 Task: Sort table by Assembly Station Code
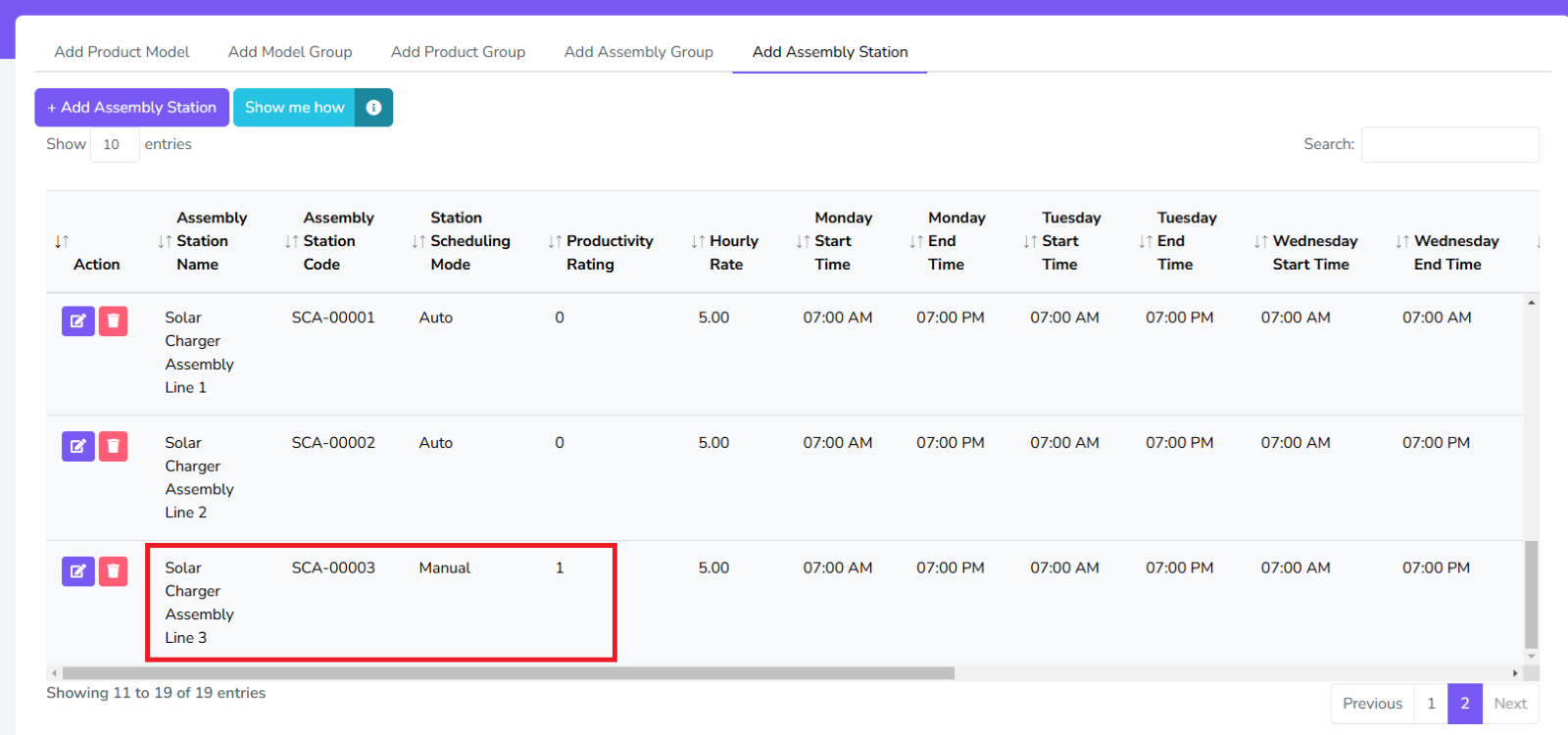pos(328,241)
